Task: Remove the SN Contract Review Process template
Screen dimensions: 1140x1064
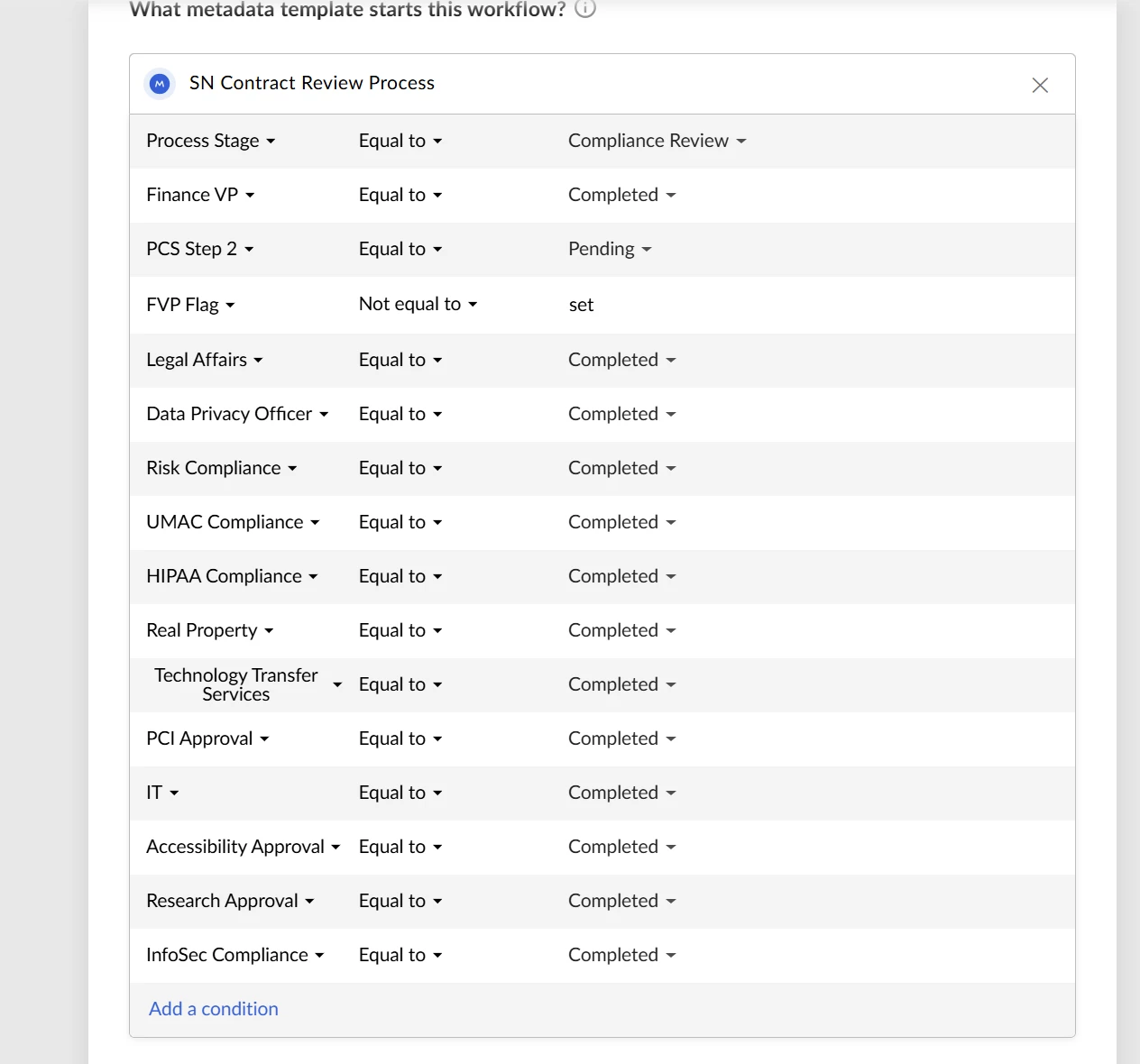Action: [1040, 85]
